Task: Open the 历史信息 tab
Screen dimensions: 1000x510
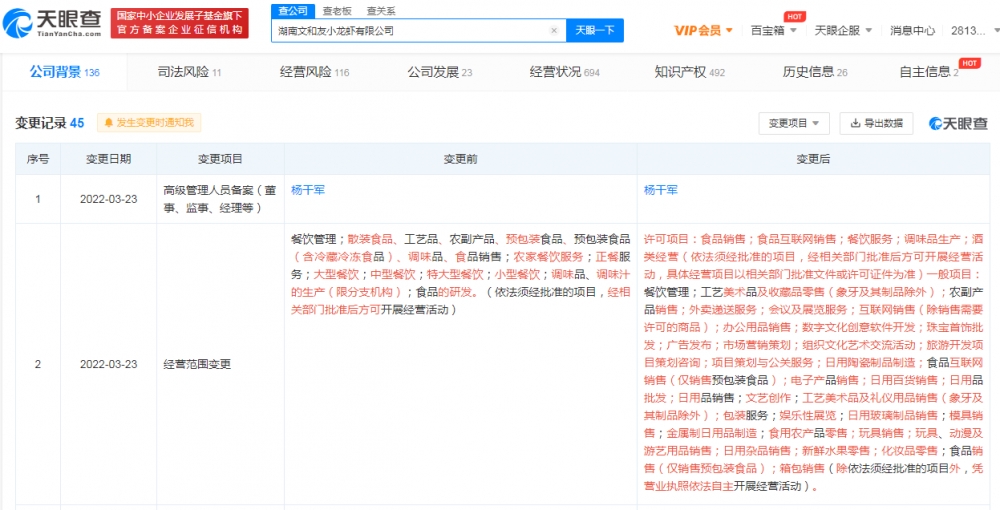Action: [x=814, y=72]
